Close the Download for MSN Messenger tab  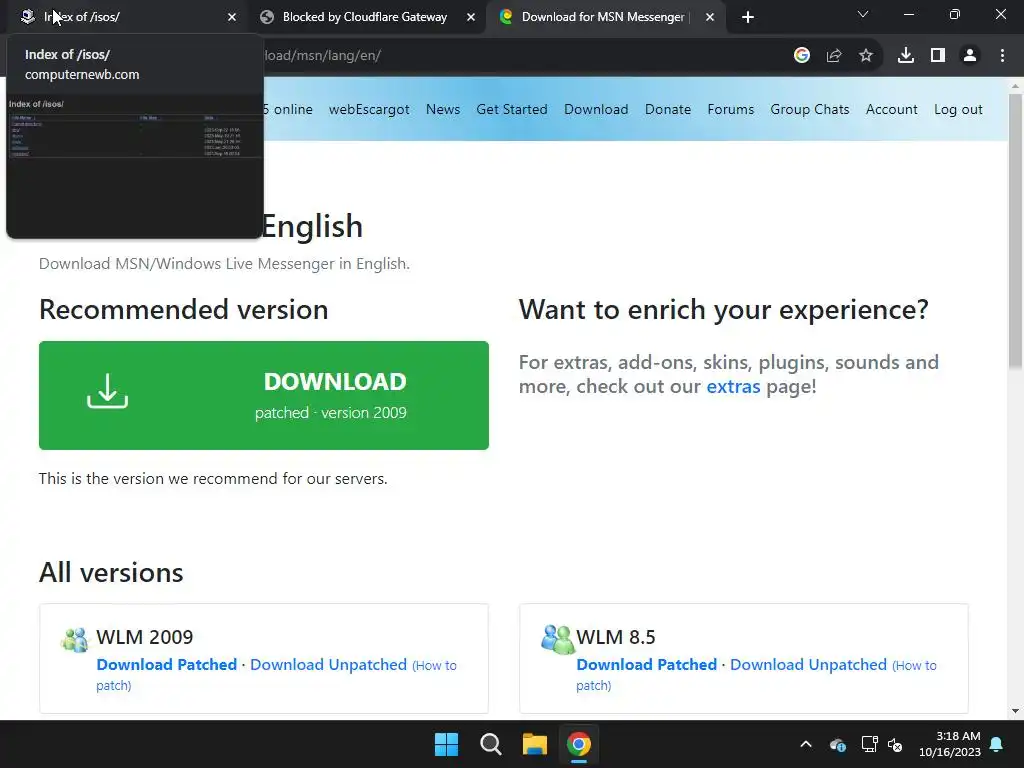point(710,18)
